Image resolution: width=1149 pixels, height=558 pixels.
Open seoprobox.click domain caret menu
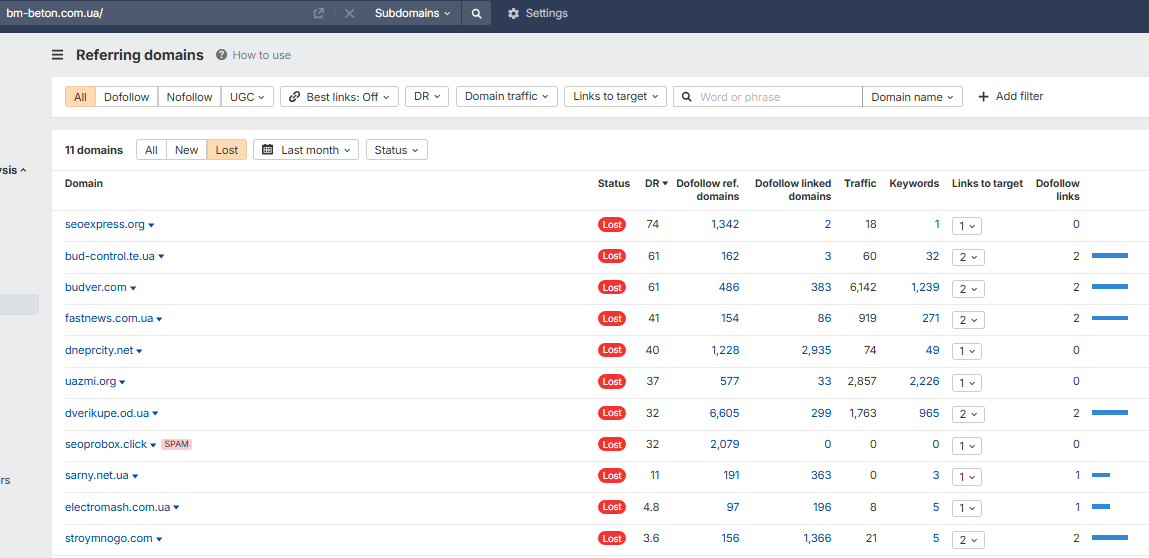pos(153,445)
